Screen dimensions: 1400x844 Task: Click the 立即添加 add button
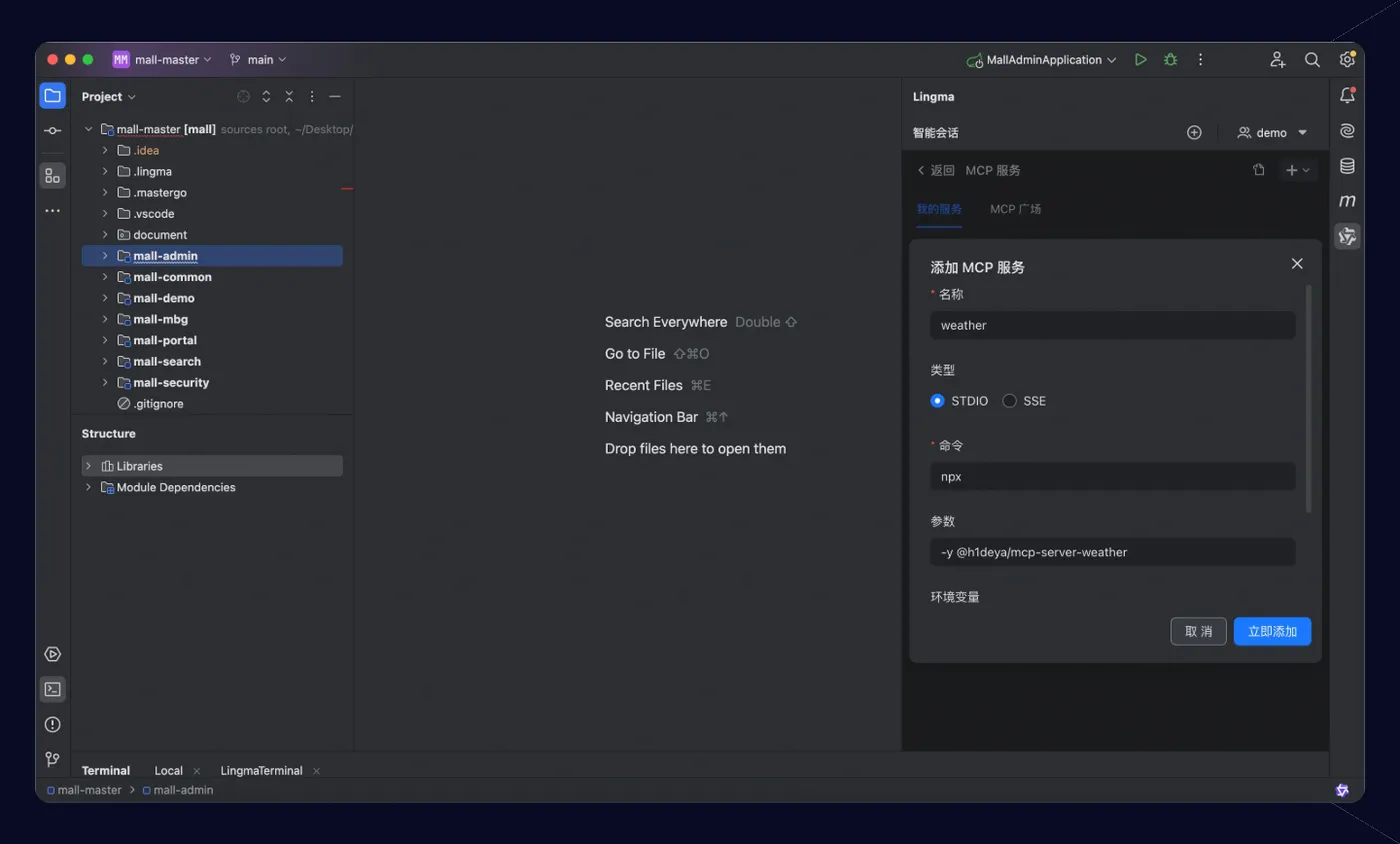point(1272,631)
